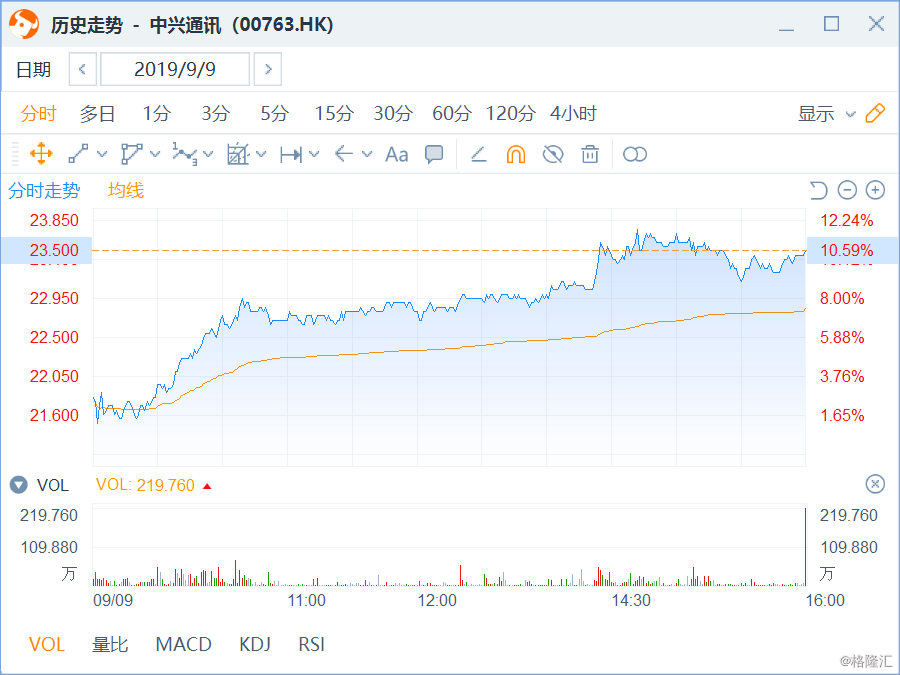
Task: Zoom out chart with minus circle
Action: coord(847,190)
